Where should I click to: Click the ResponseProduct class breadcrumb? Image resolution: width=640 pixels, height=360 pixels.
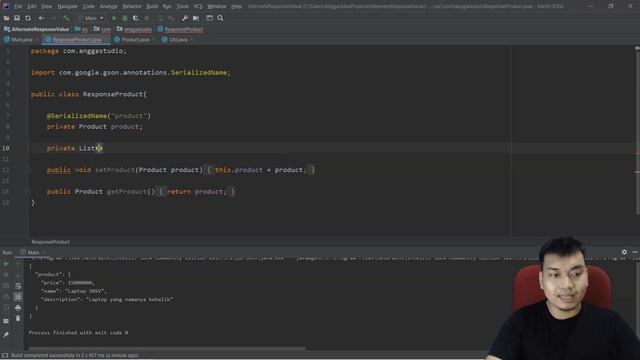[180, 29]
